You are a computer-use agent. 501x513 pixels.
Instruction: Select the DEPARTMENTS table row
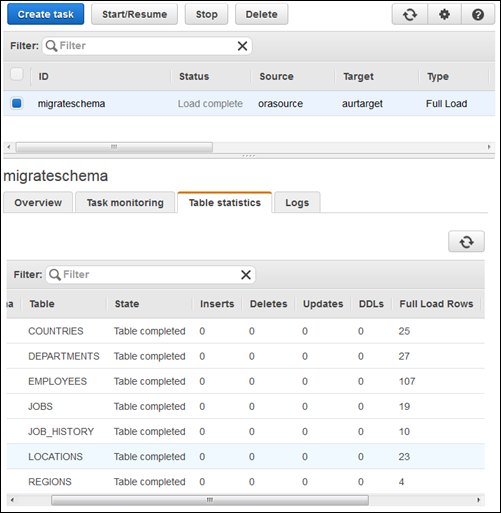pos(245,356)
